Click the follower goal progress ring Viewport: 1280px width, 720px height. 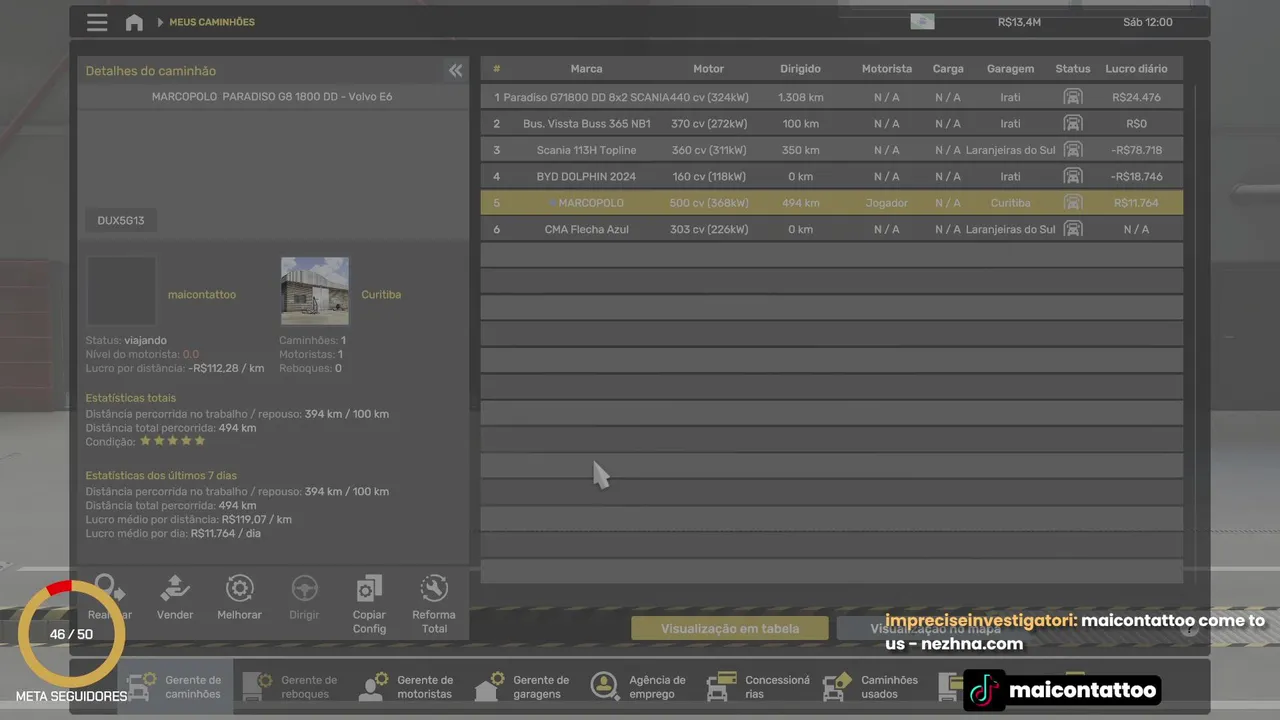point(71,635)
